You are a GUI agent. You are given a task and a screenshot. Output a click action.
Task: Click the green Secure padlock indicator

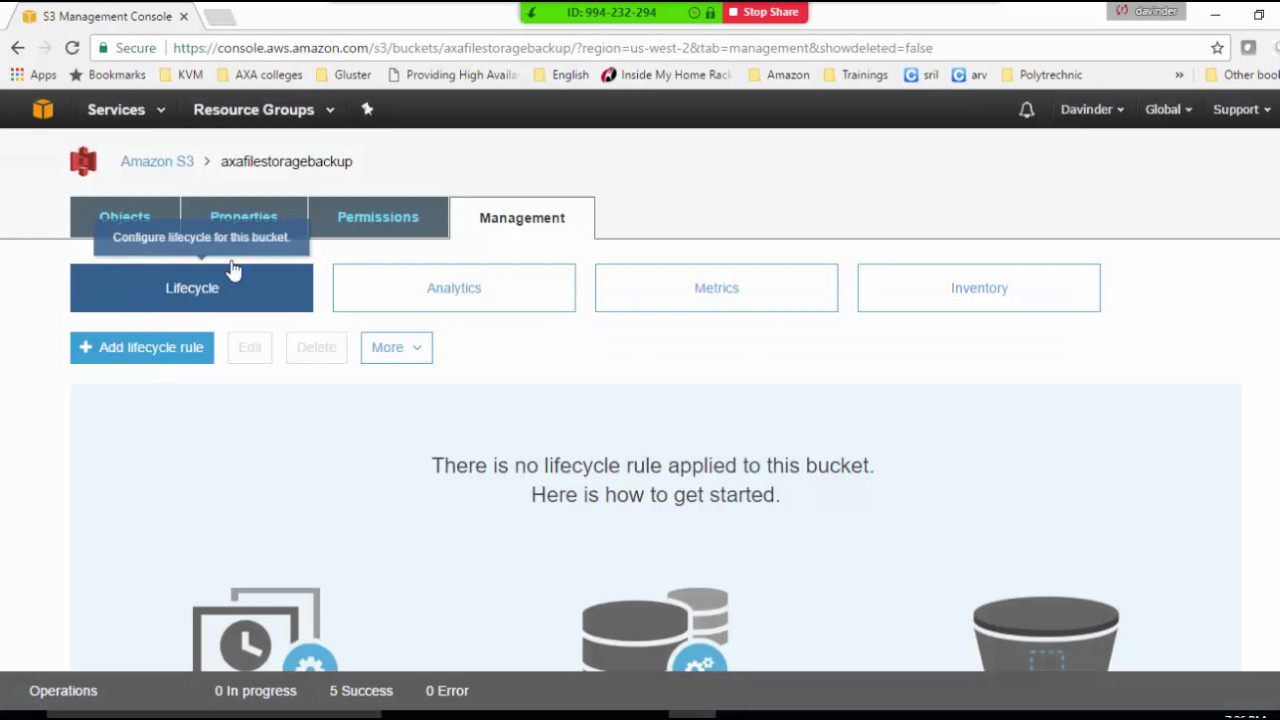pos(127,47)
